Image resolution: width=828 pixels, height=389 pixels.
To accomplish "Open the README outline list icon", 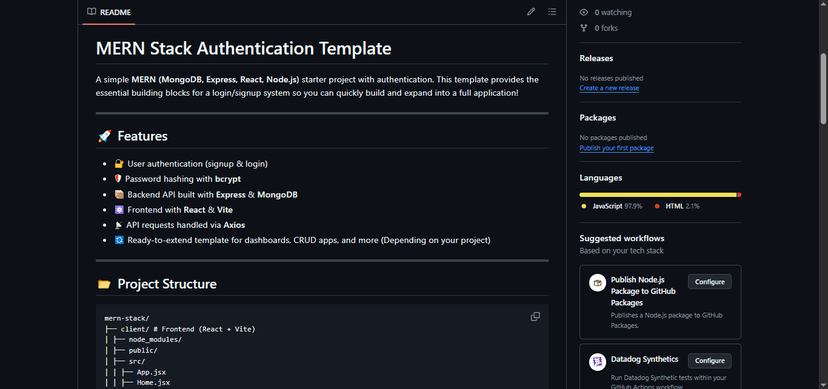I will pyautogui.click(x=552, y=12).
